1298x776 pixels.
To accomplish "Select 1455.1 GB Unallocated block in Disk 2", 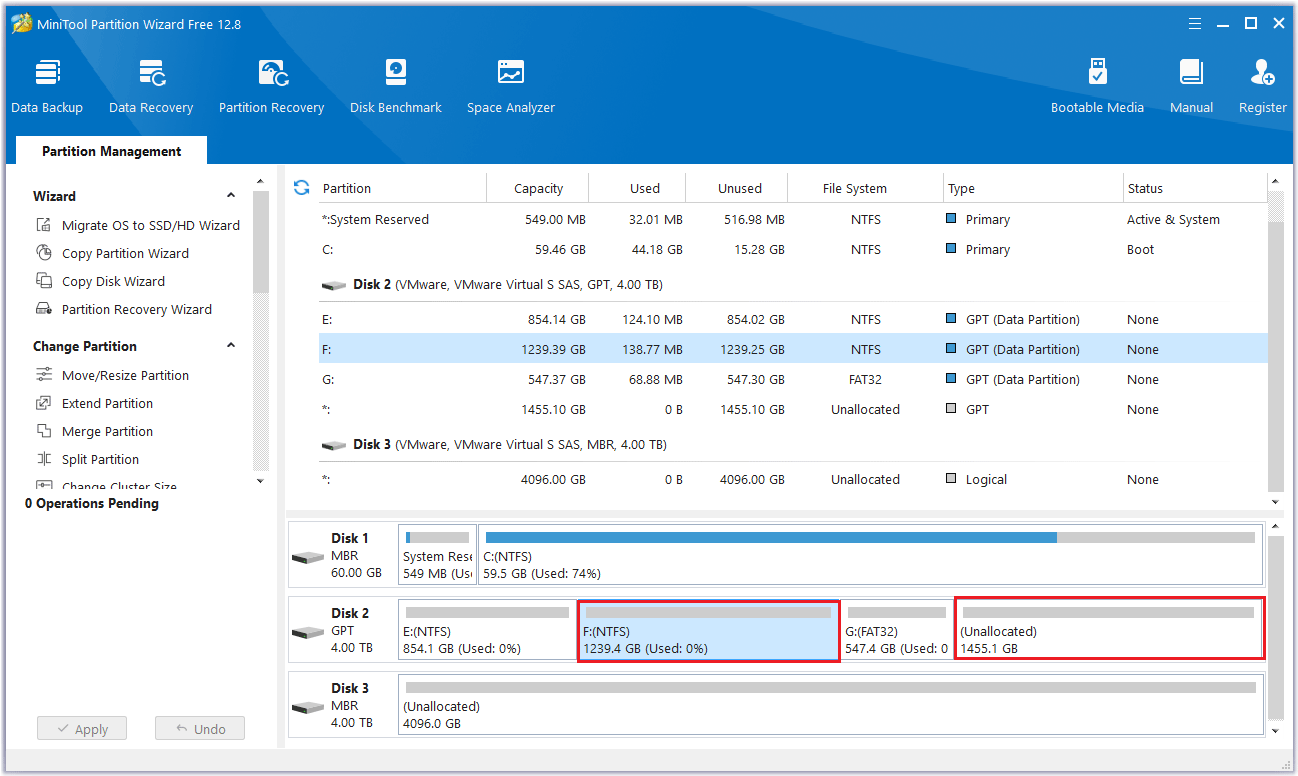I will tap(1110, 630).
